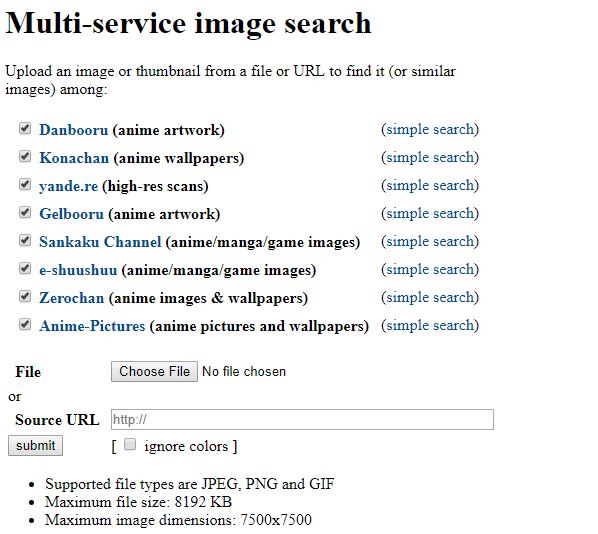This screenshot has height=534, width=598.
Task: Enable the ignore colors checkbox
Action: pyautogui.click(x=130, y=444)
